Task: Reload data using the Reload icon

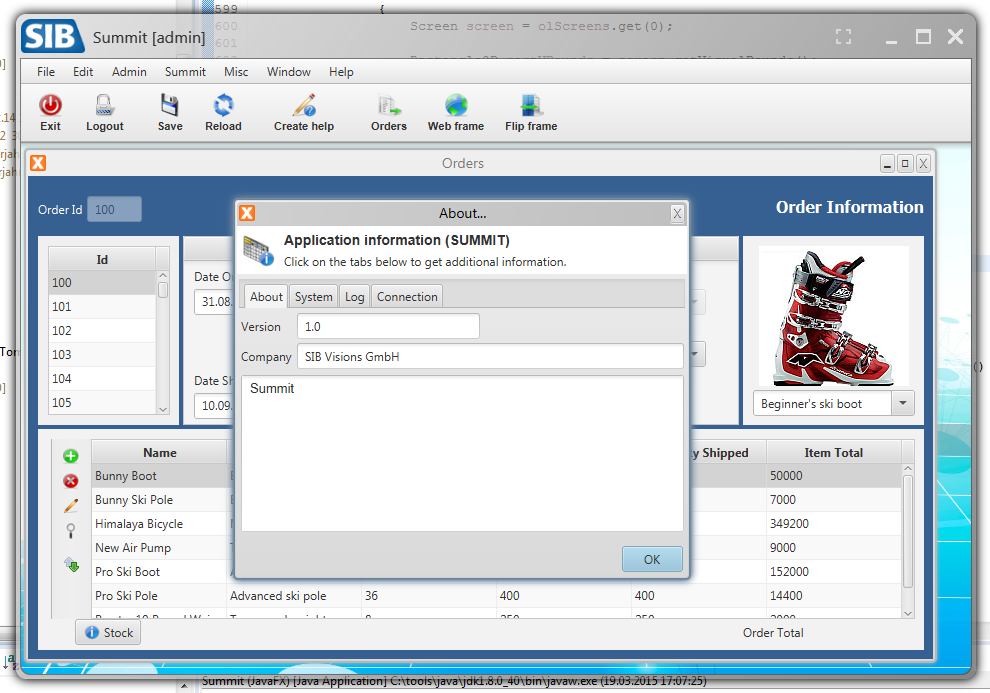Action: [224, 105]
